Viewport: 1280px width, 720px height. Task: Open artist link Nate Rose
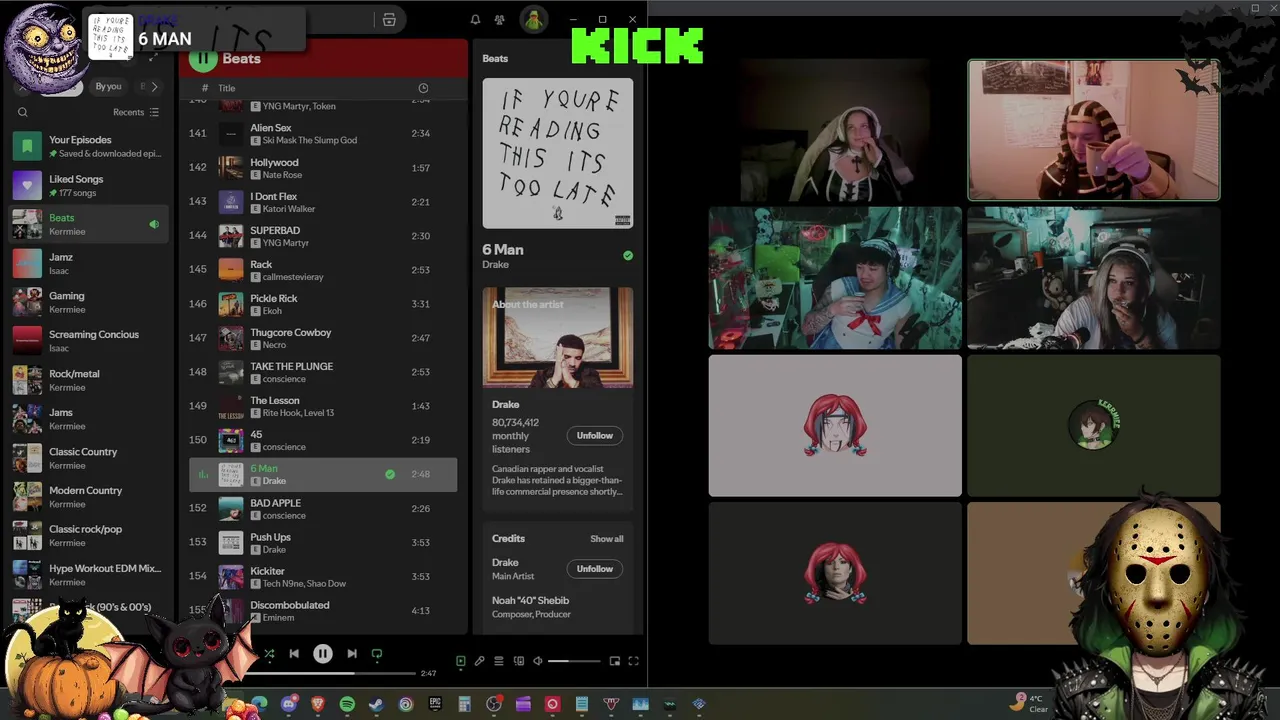282,175
